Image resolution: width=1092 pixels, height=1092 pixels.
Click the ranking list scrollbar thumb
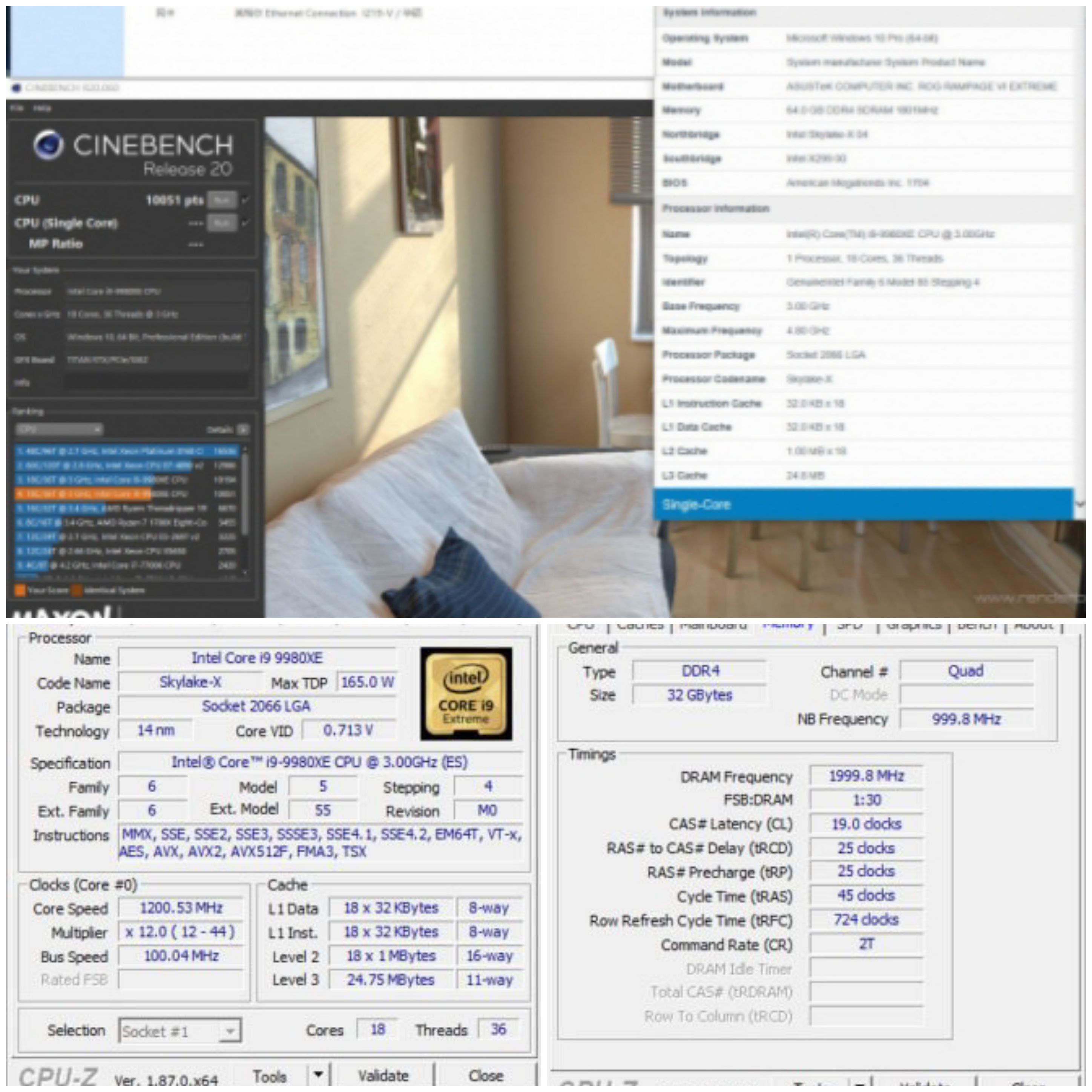click(x=245, y=495)
